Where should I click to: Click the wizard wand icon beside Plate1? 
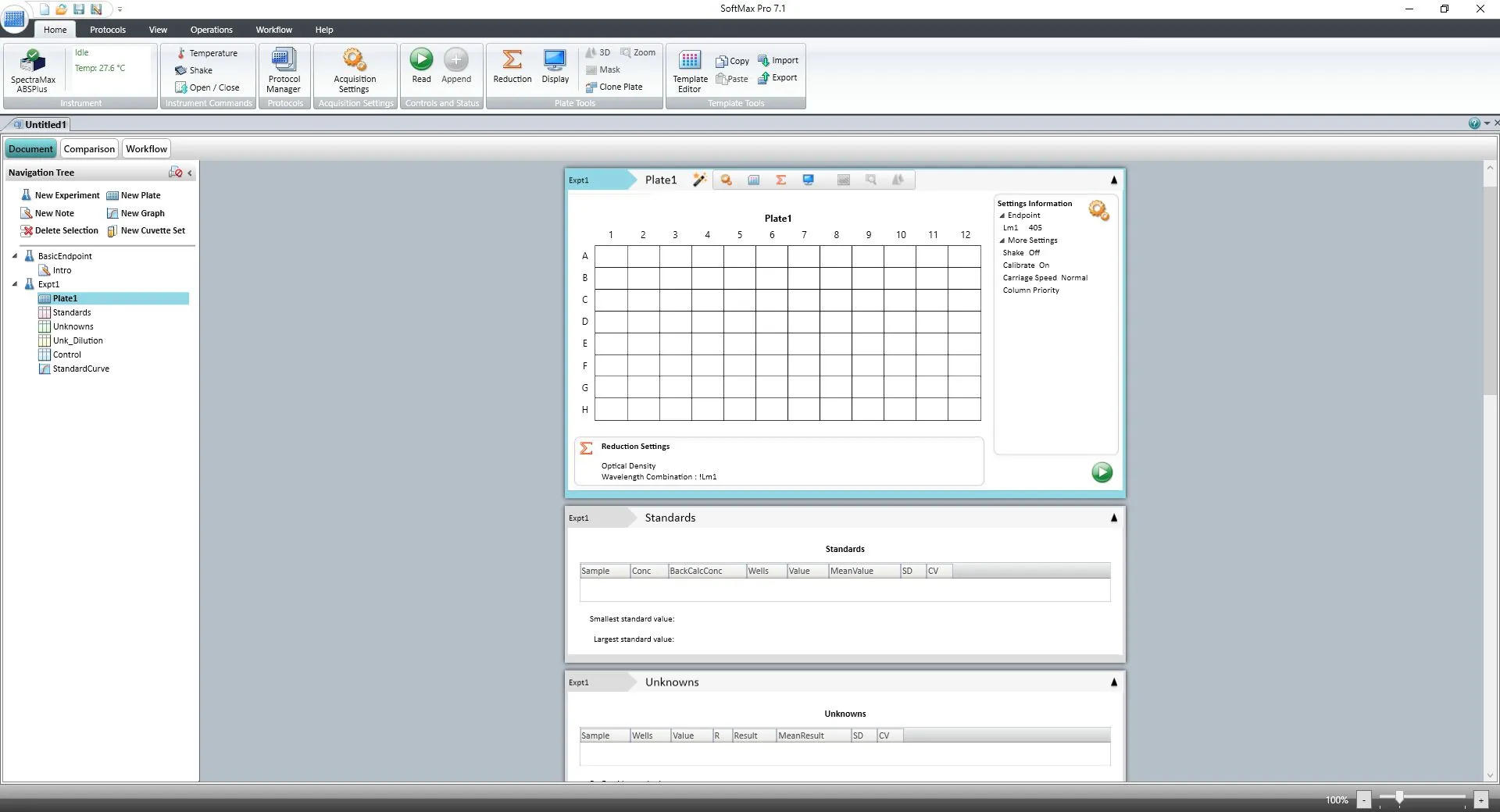(699, 180)
